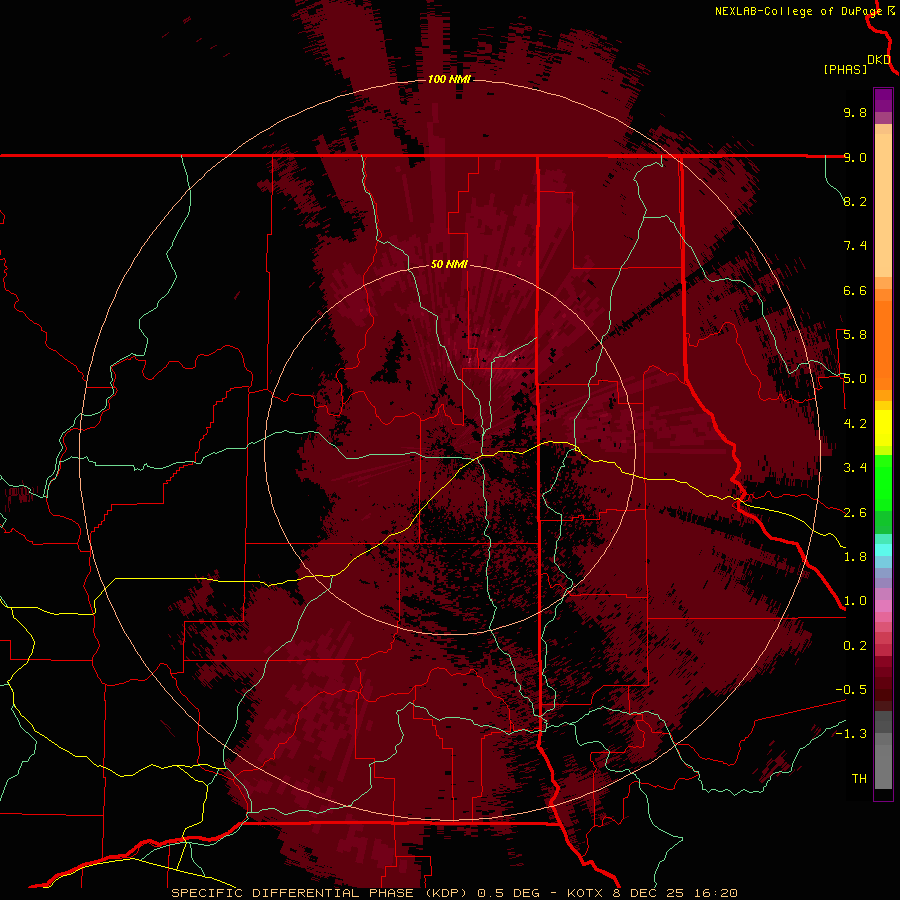
Task: Click the [PHAS] legend unit label
Action: click(x=845, y=69)
